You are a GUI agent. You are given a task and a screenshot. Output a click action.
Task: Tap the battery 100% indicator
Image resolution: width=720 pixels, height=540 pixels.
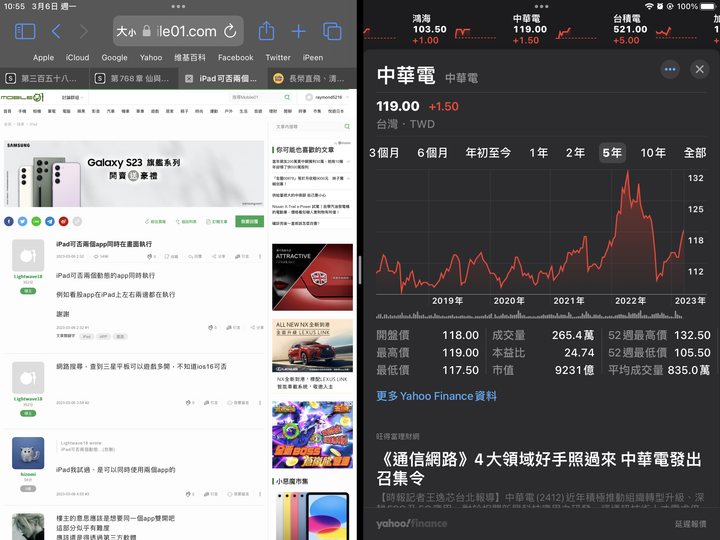(697, 6)
